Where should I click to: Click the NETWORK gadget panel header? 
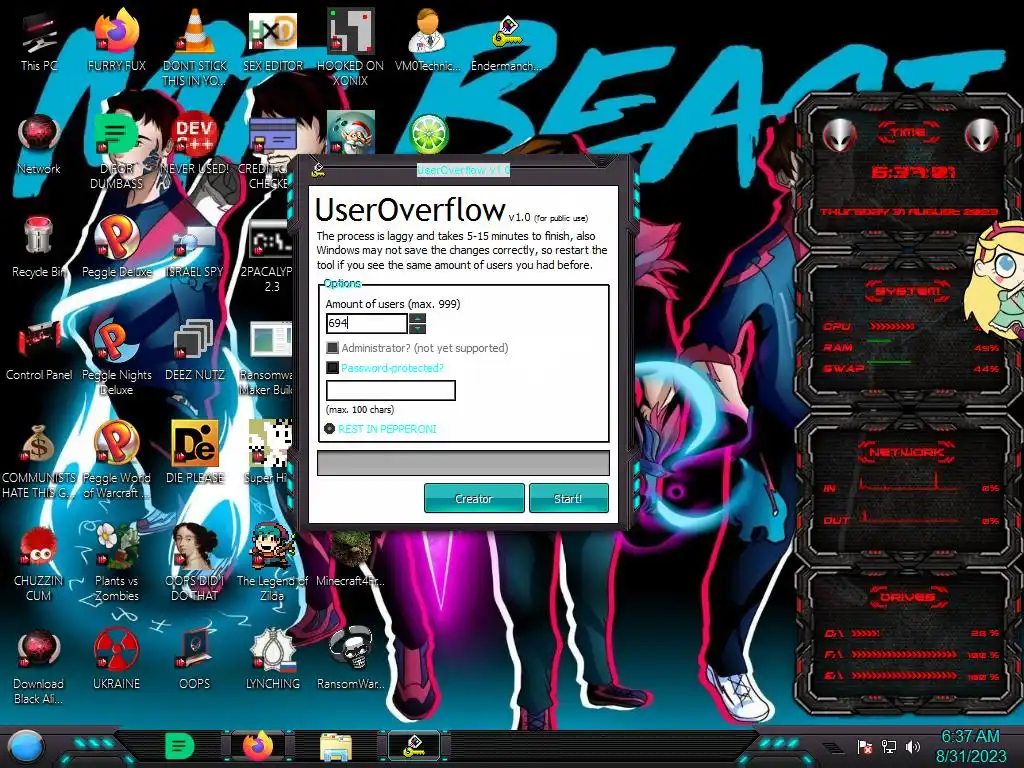pos(908,451)
